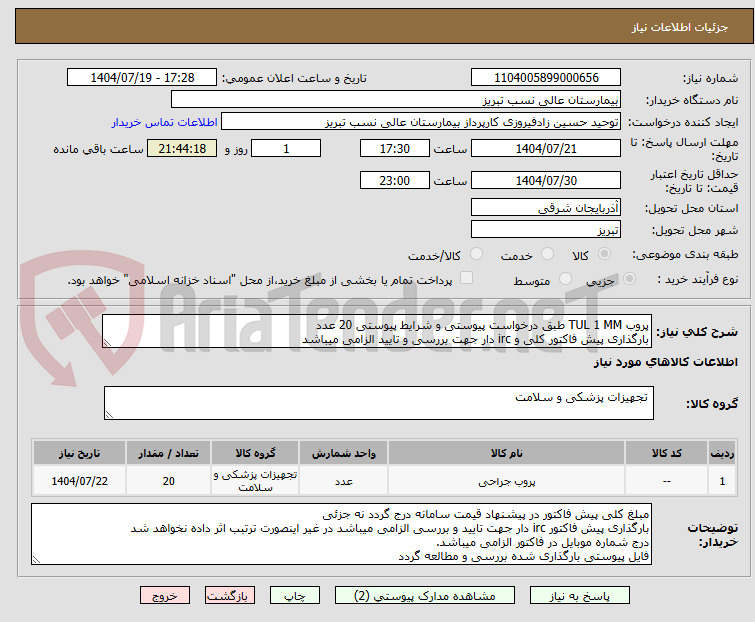Click the delivery city field تبریز
755x622 pixels.
tap(546, 230)
